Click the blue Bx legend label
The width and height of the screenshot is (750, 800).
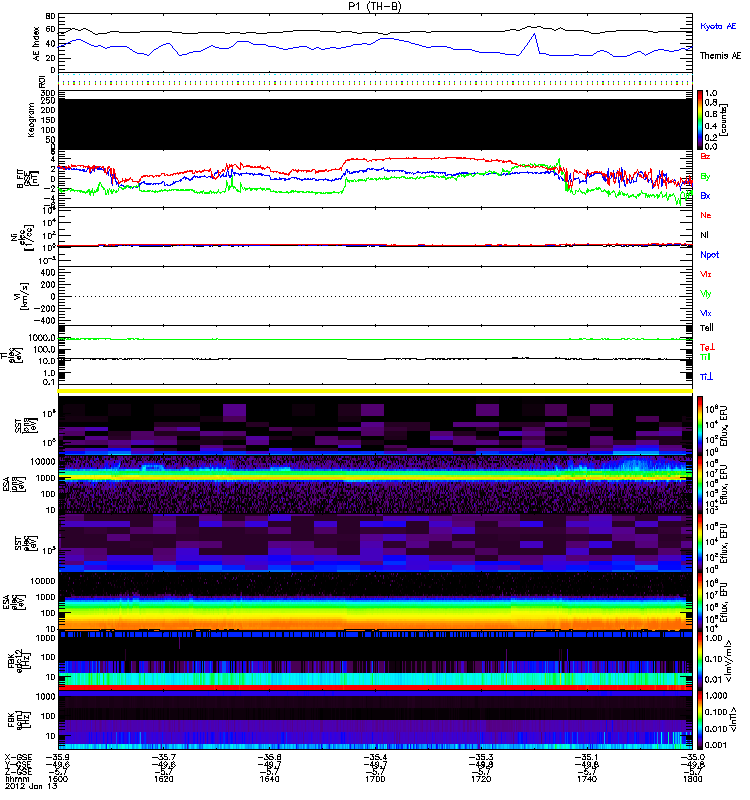click(x=706, y=196)
